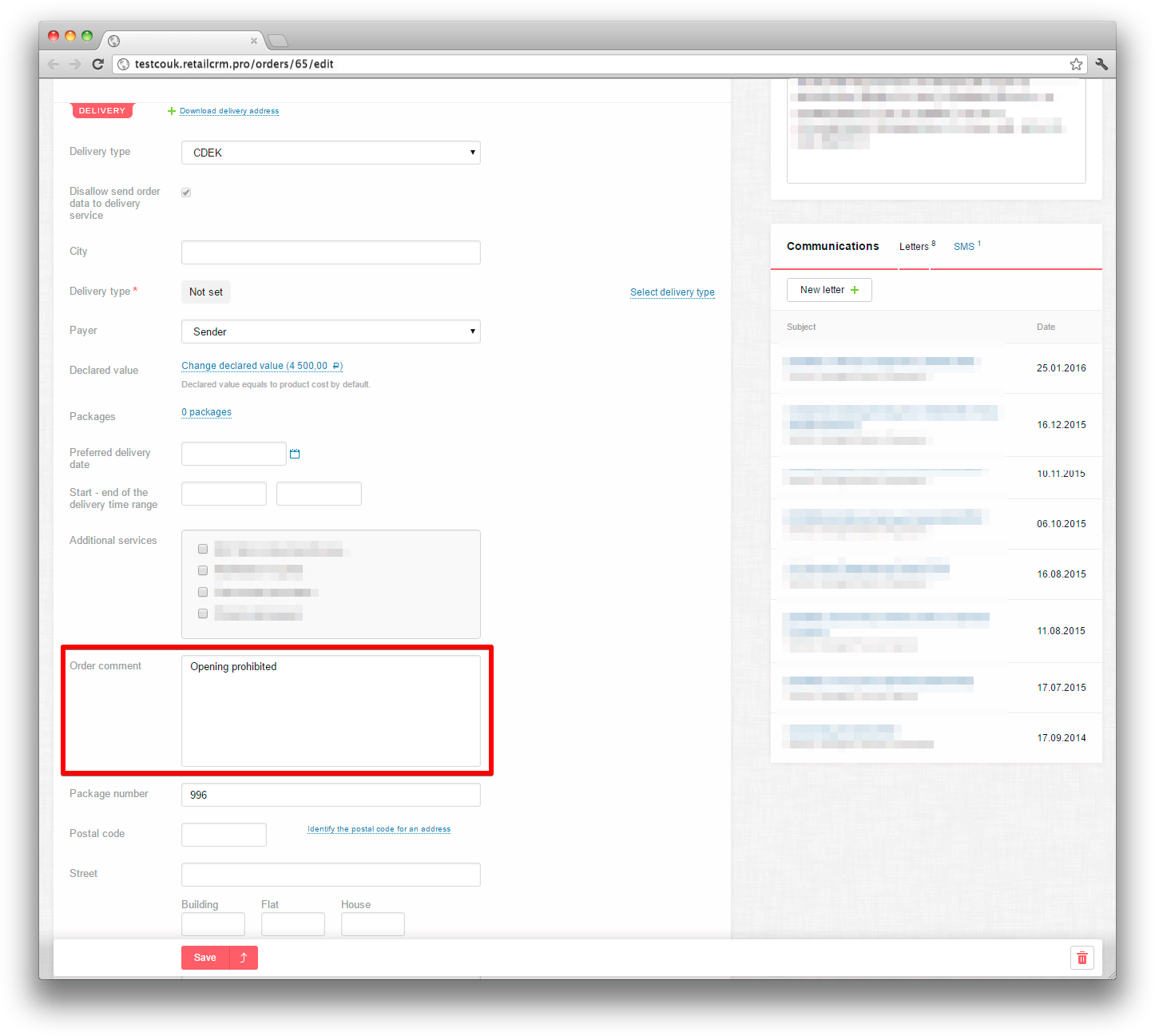Click the New letter button
1155x1036 pixels.
[x=829, y=290]
